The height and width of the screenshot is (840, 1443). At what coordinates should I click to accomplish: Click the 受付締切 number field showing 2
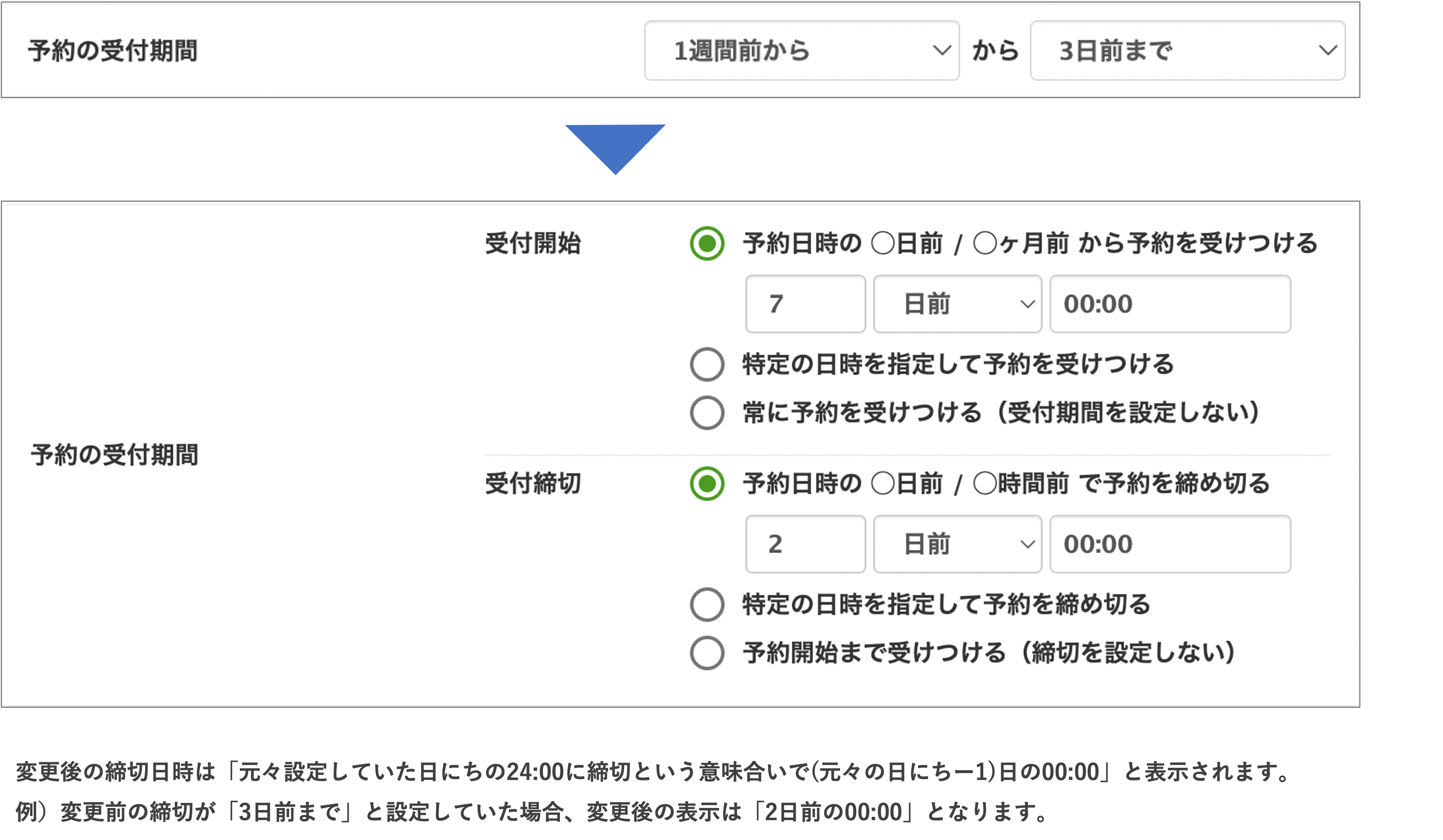click(805, 544)
